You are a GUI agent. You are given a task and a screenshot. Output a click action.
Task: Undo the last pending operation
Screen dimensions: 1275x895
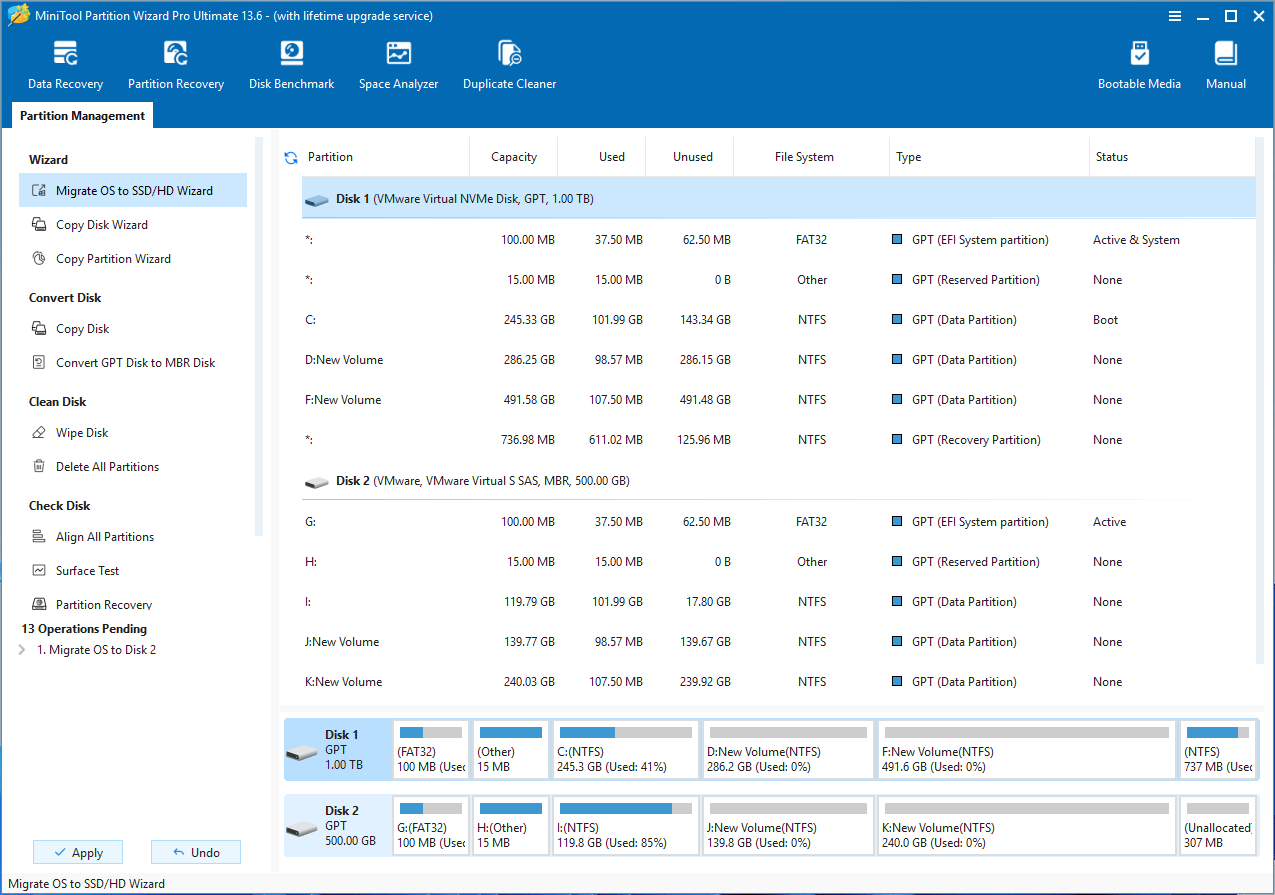click(x=196, y=852)
